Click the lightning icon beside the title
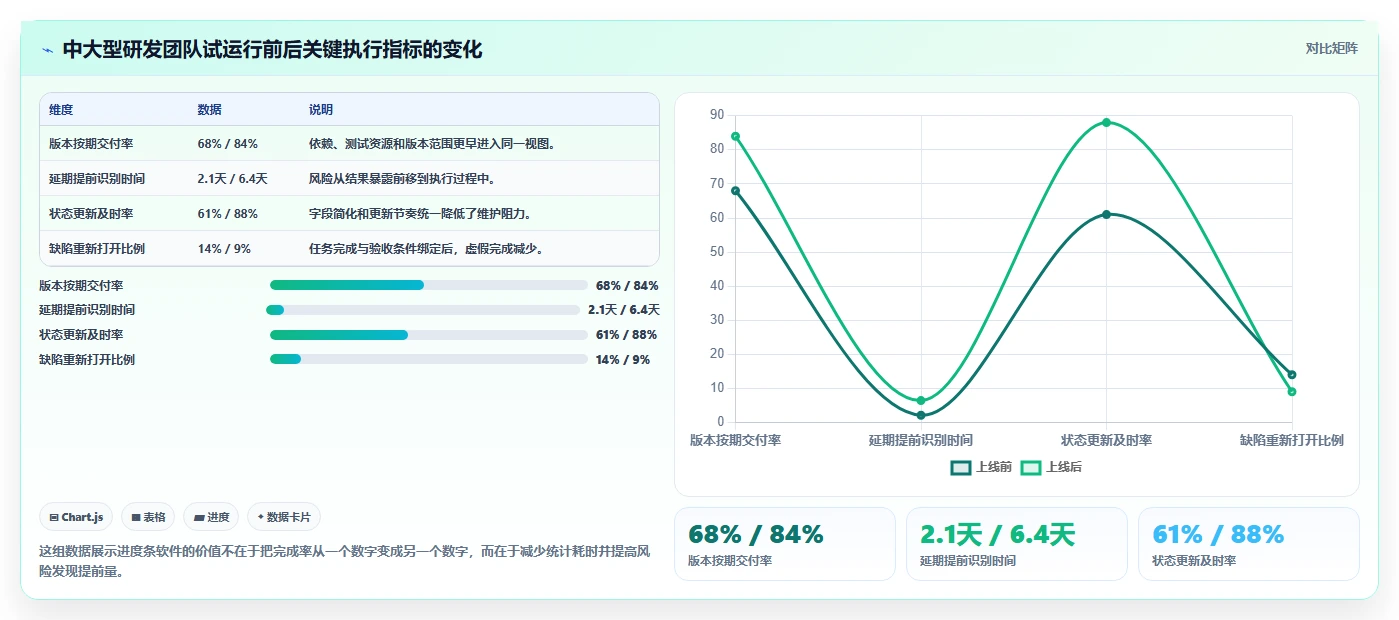This screenshot has width=1399, height=620. click(x=48, y=50)
